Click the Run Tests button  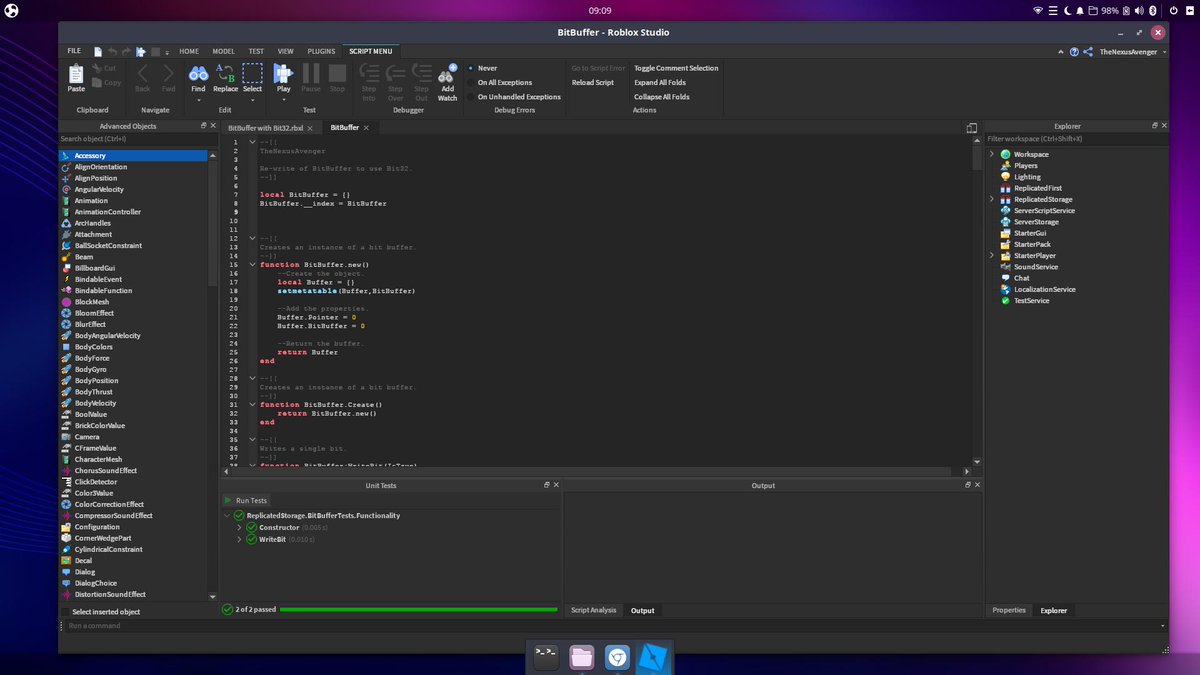(246, 500)
